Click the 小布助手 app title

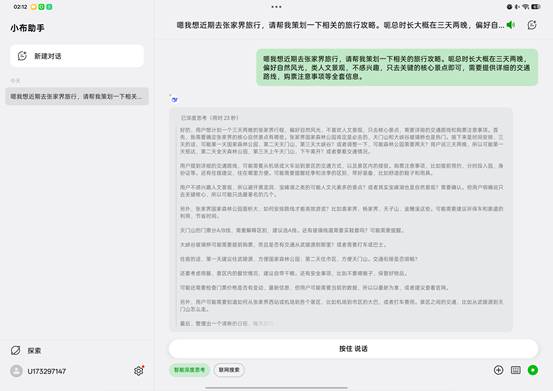[27, 28]
